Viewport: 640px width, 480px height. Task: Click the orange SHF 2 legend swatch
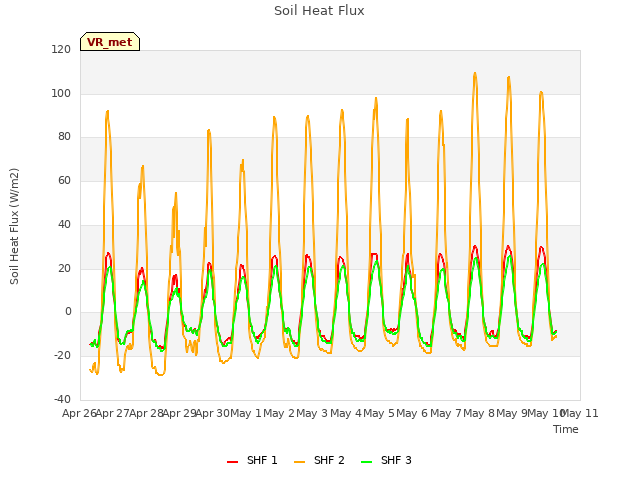point(300,462)
